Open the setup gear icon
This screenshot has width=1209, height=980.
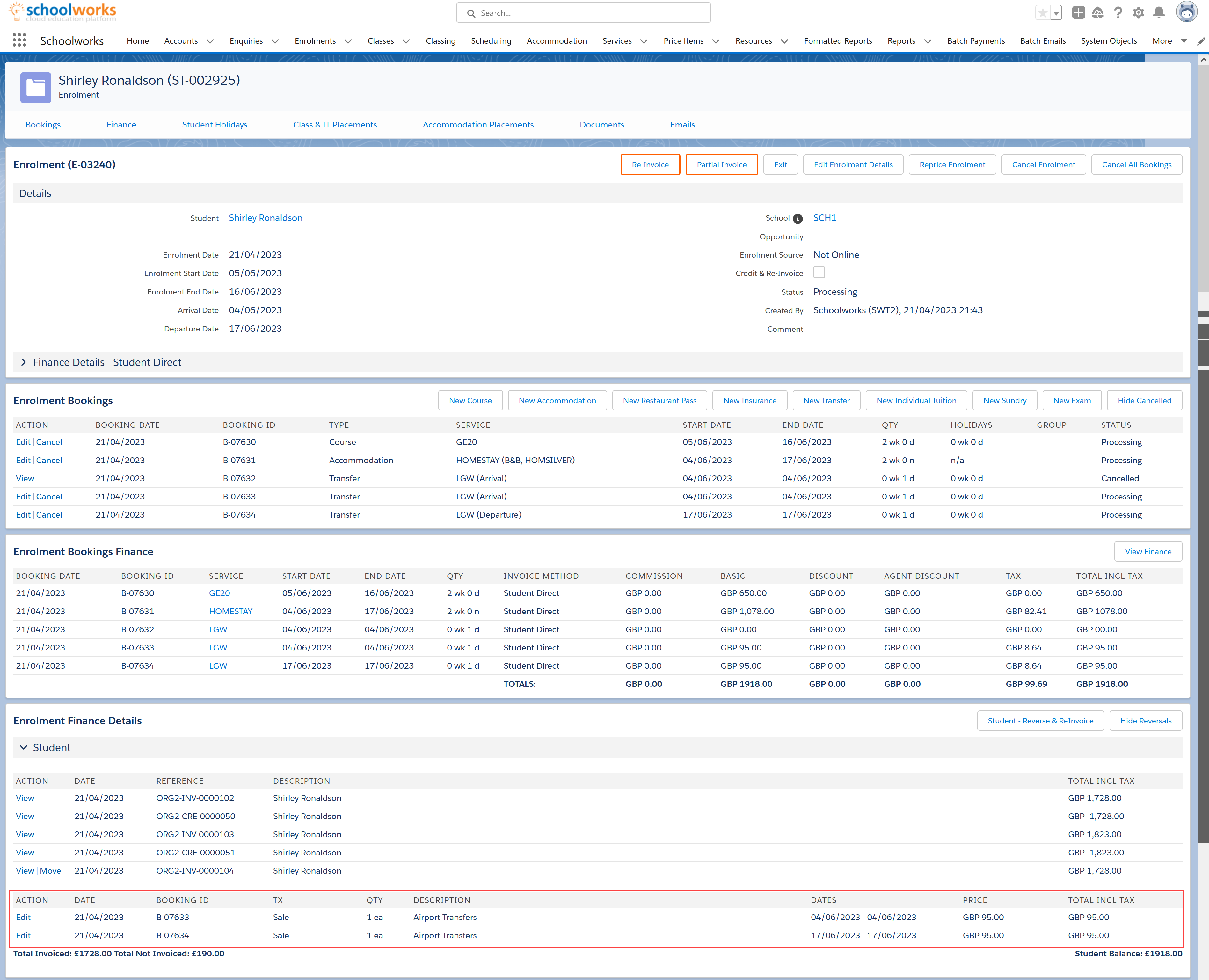tap(1138, 12)
